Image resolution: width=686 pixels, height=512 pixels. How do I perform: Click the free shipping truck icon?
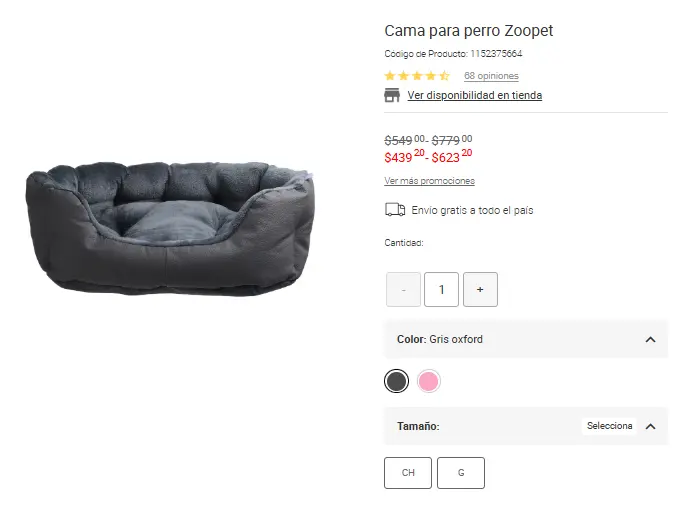pos(394,210)
